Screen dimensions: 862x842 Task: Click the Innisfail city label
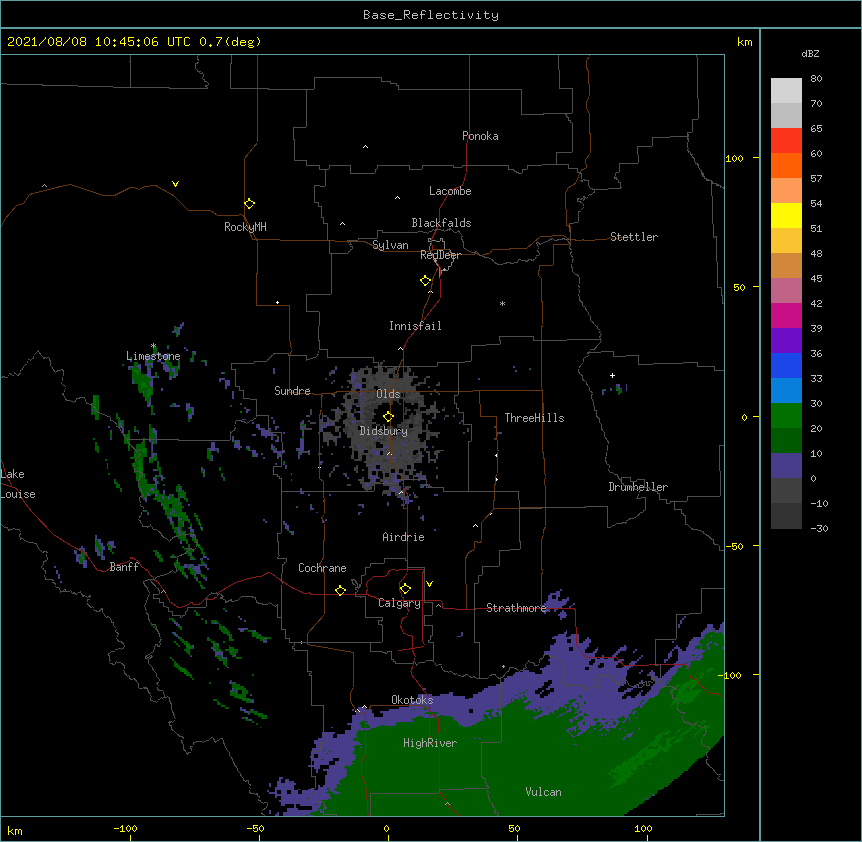click(415, 326)
